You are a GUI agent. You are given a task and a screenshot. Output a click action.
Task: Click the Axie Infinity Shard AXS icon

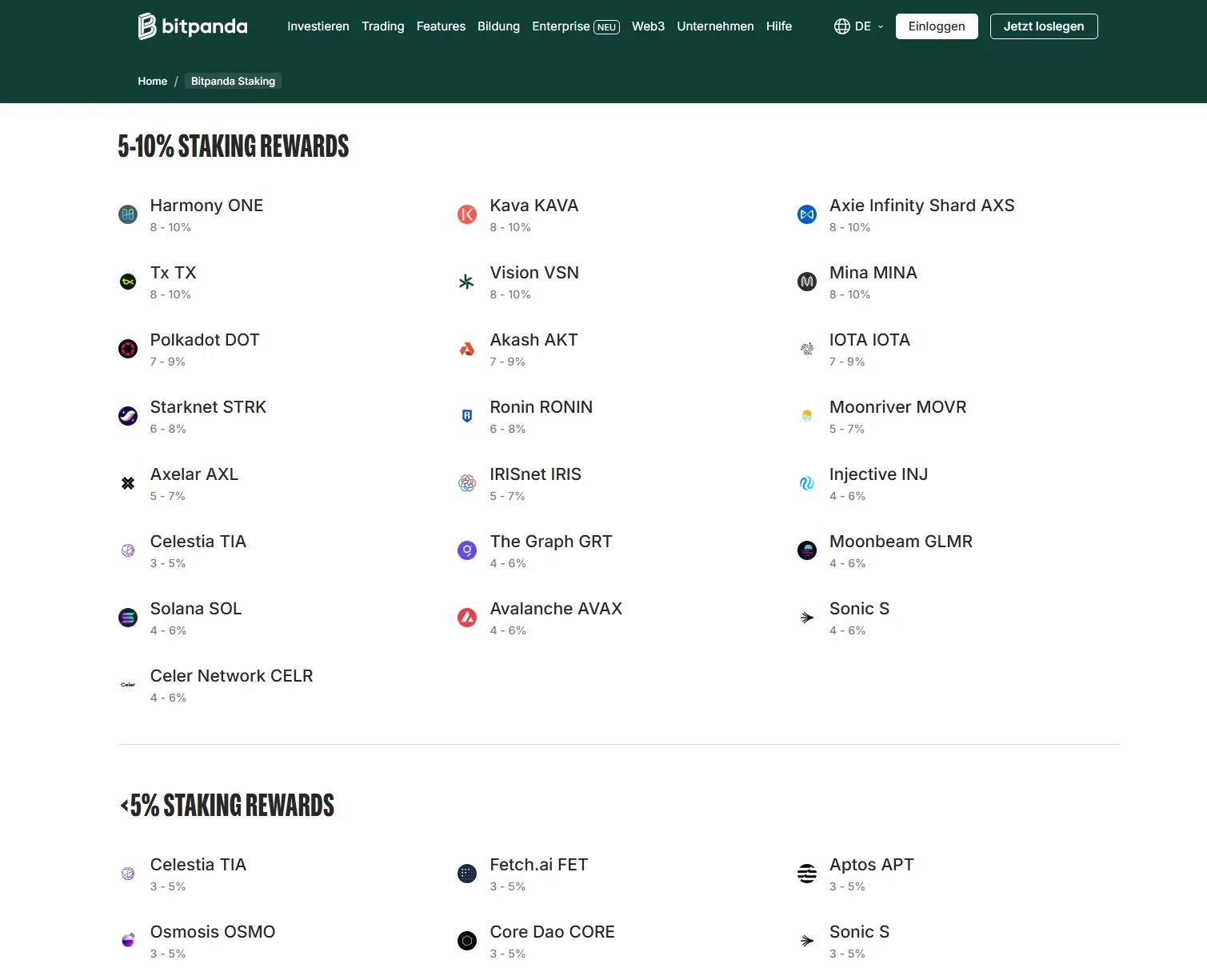(x=807, y=214)
